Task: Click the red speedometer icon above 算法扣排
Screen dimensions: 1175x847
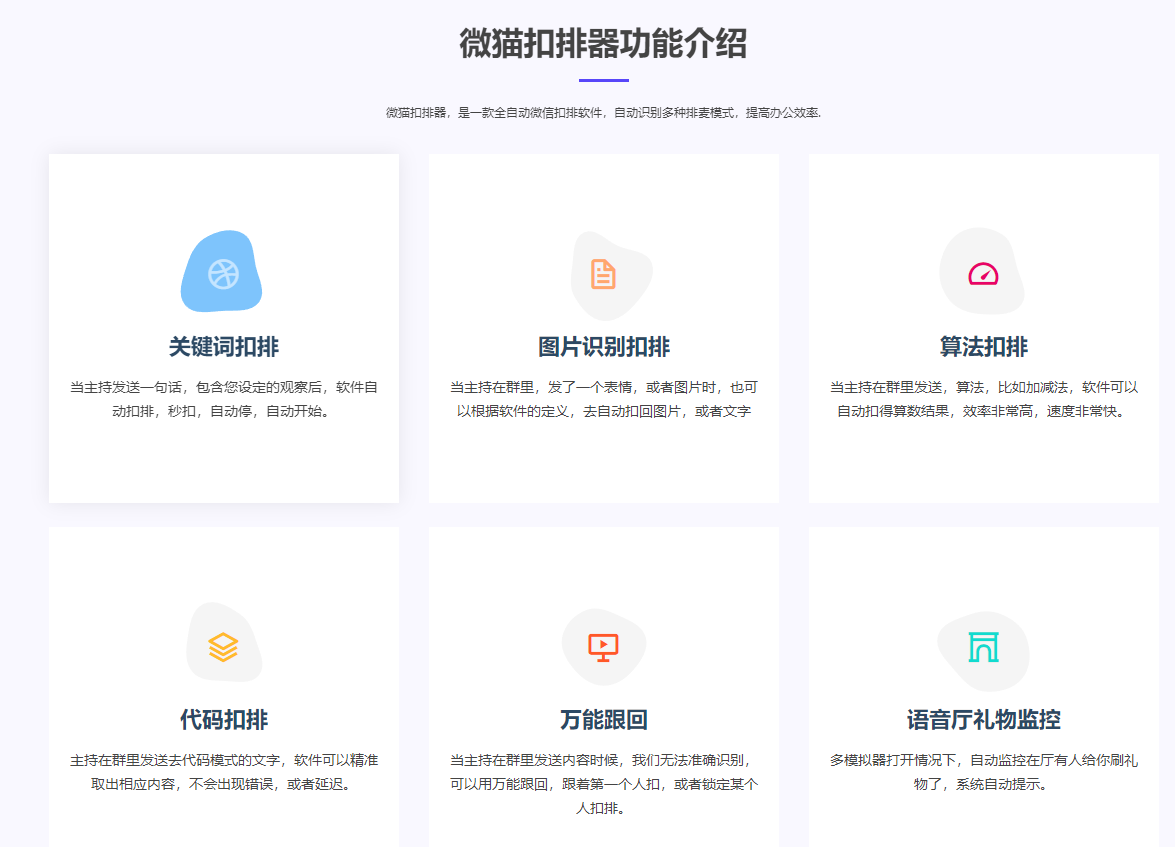Action: [983, 274]
